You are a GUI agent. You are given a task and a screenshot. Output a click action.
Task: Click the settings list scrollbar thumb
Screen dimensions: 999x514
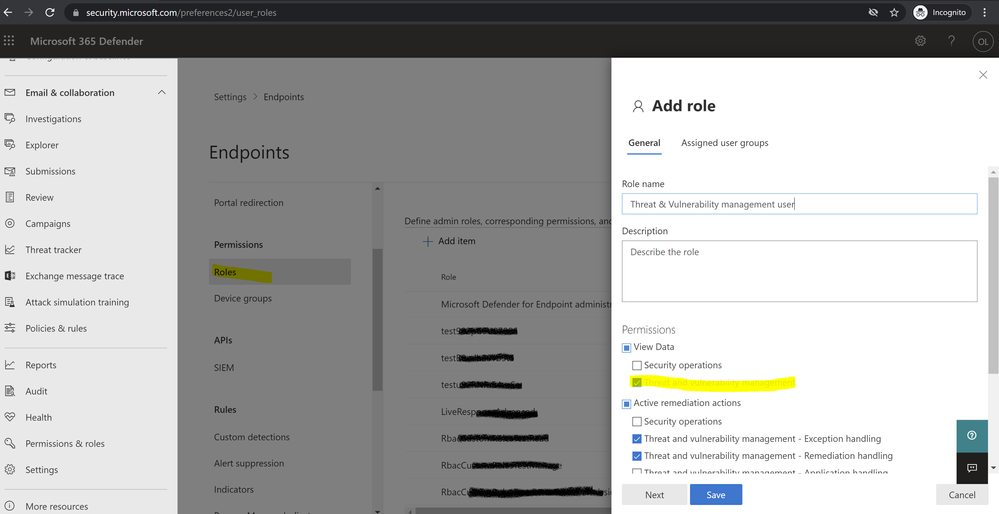pyautogui.click(x=377, y=318)
